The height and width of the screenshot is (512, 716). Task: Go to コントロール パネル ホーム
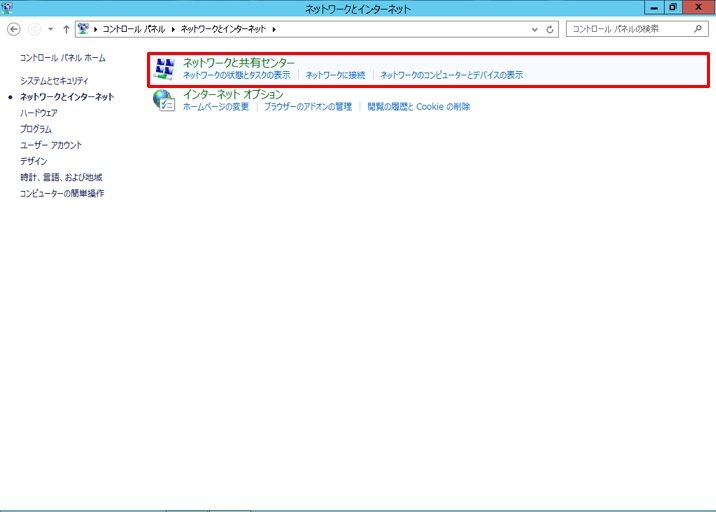(x=62, y=59)
